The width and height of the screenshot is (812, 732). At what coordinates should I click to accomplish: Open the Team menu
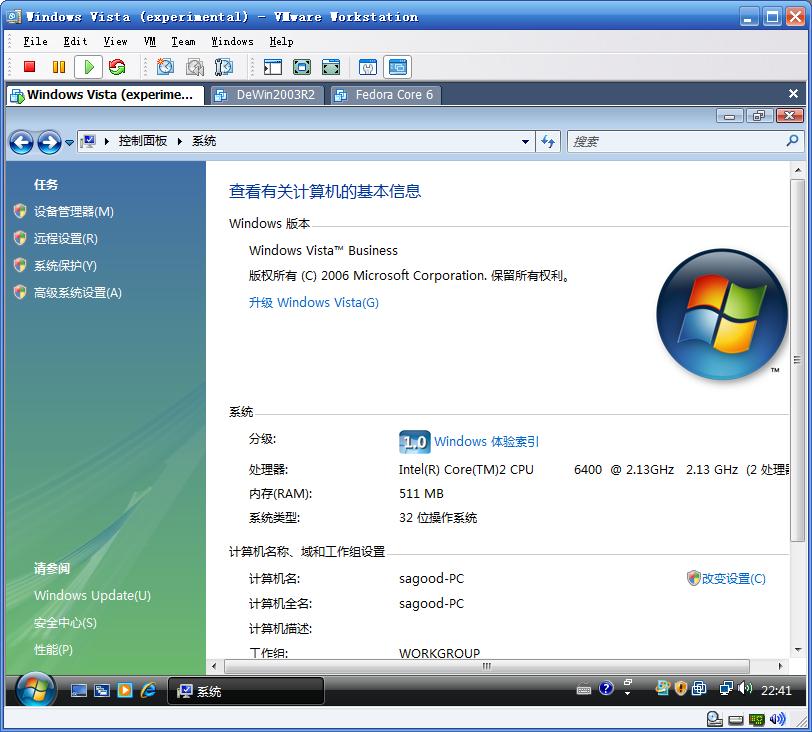(183, 41)
